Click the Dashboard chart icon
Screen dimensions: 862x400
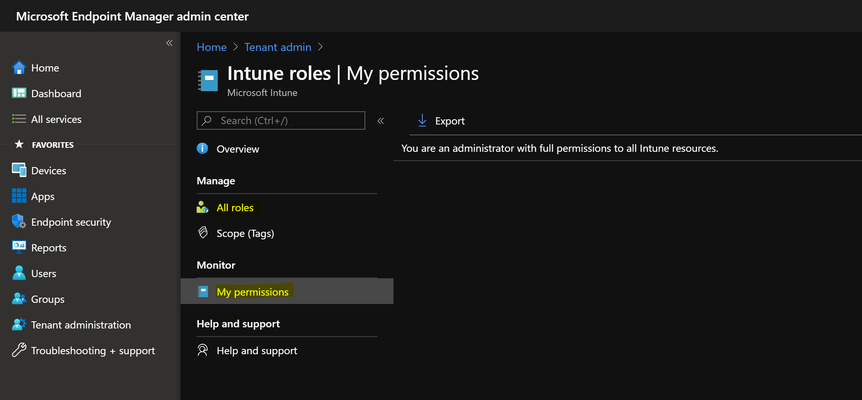pos(19,93)
